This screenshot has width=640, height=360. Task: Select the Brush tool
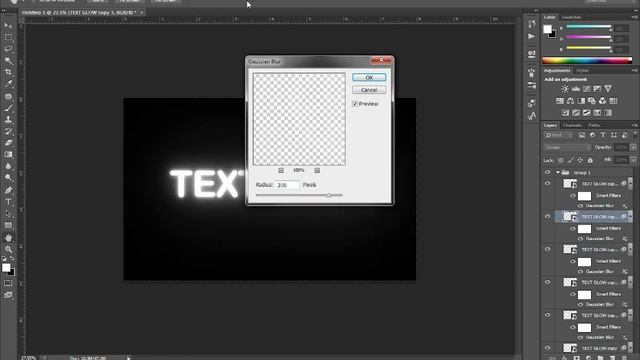click(x=8, y=108)
